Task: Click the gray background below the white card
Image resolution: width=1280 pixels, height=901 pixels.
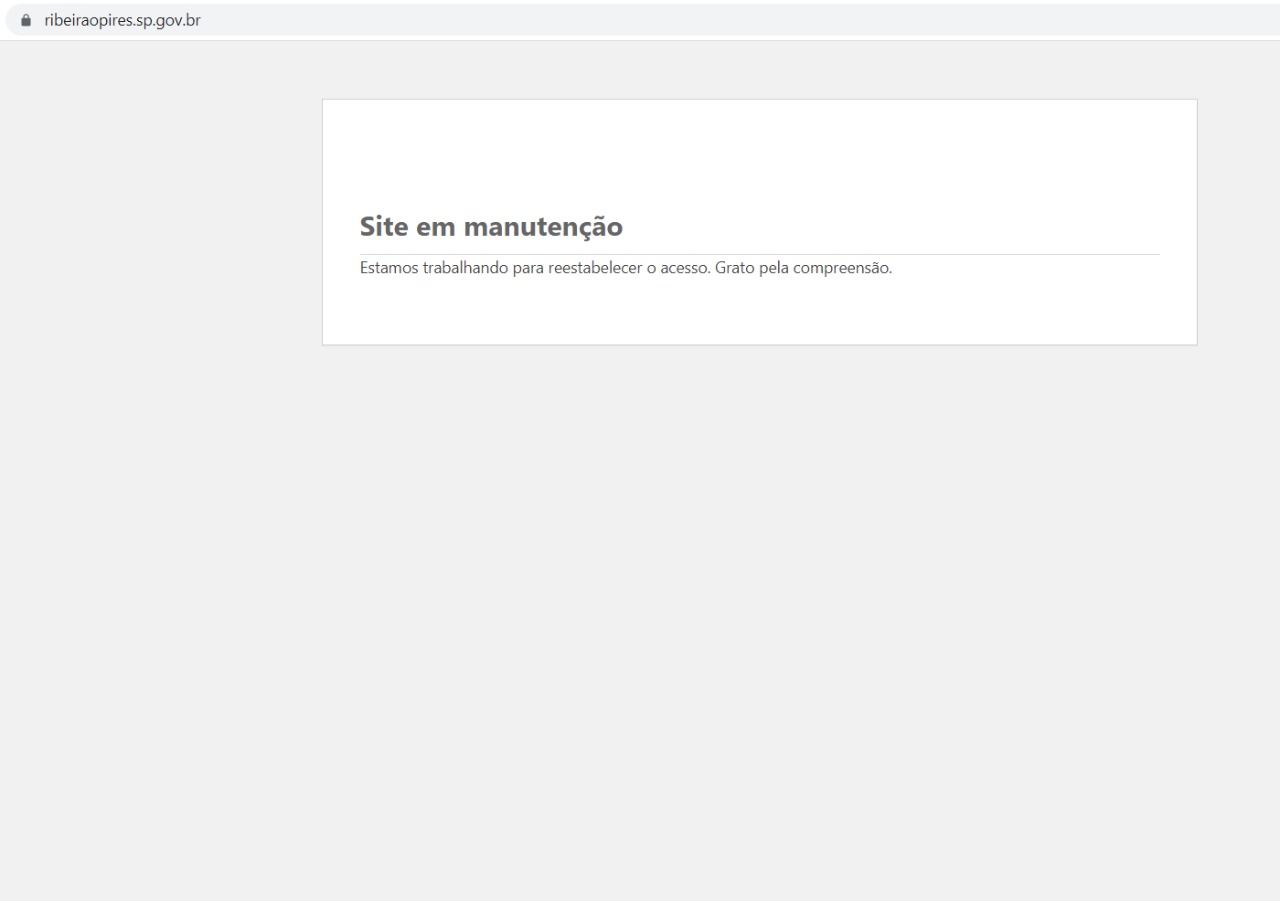Action: (760, 600)
